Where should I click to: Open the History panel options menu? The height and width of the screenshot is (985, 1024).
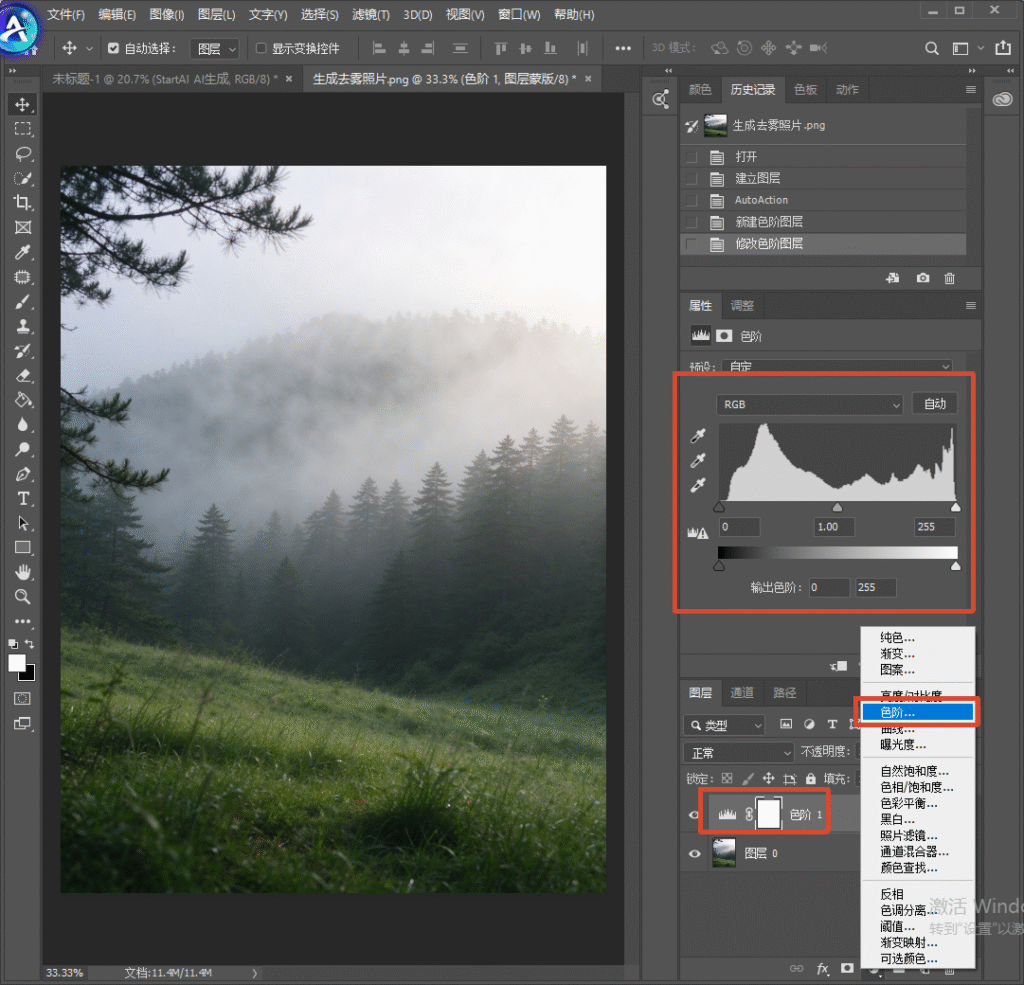[971, 89]
